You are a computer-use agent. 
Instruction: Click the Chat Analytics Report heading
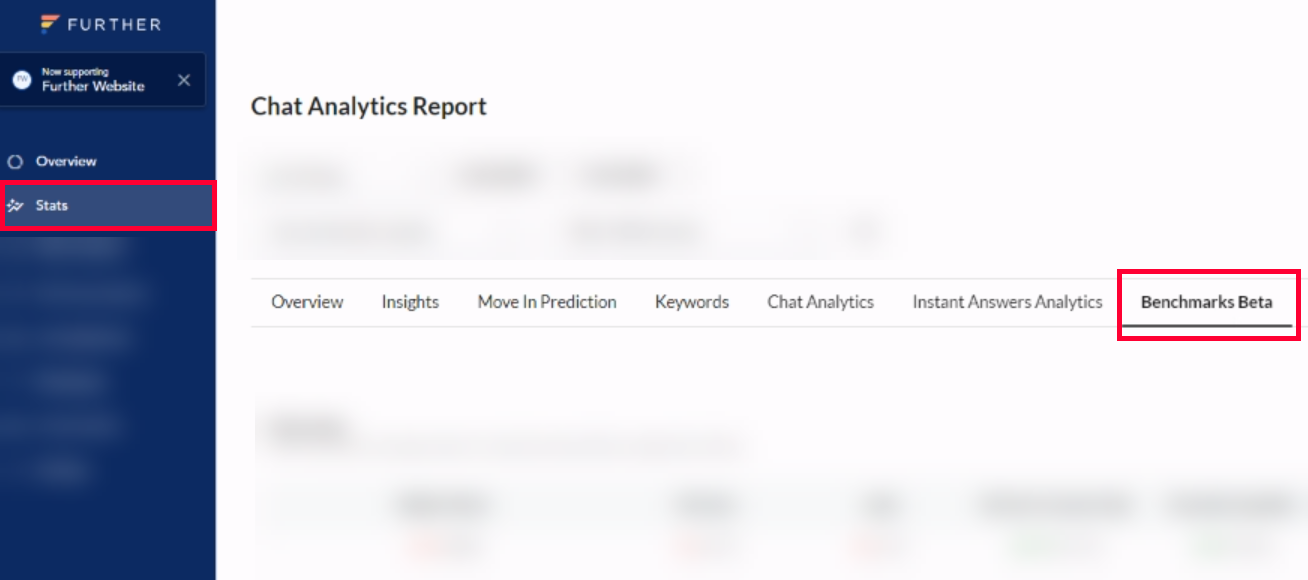tap(369, 106)
